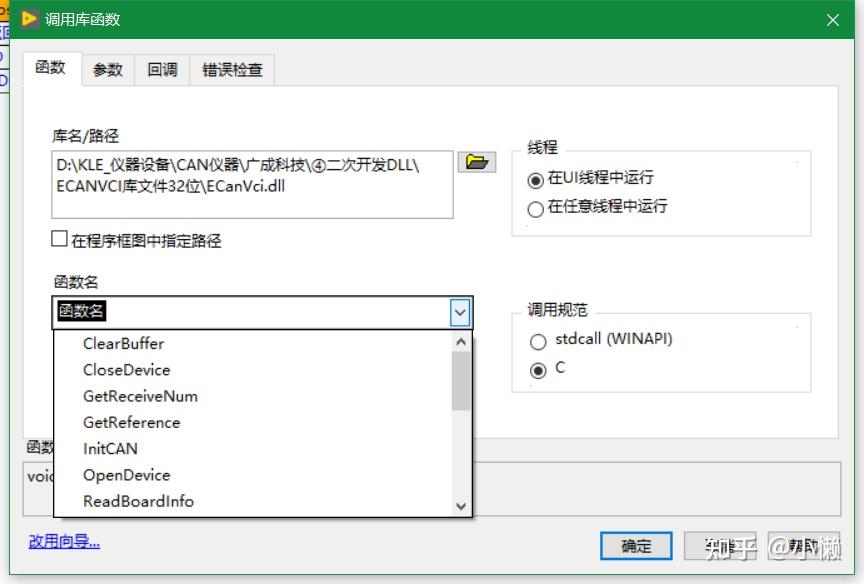
Task: Click the scroll-up arrow in function list
Action: click(x=460, y=341)
